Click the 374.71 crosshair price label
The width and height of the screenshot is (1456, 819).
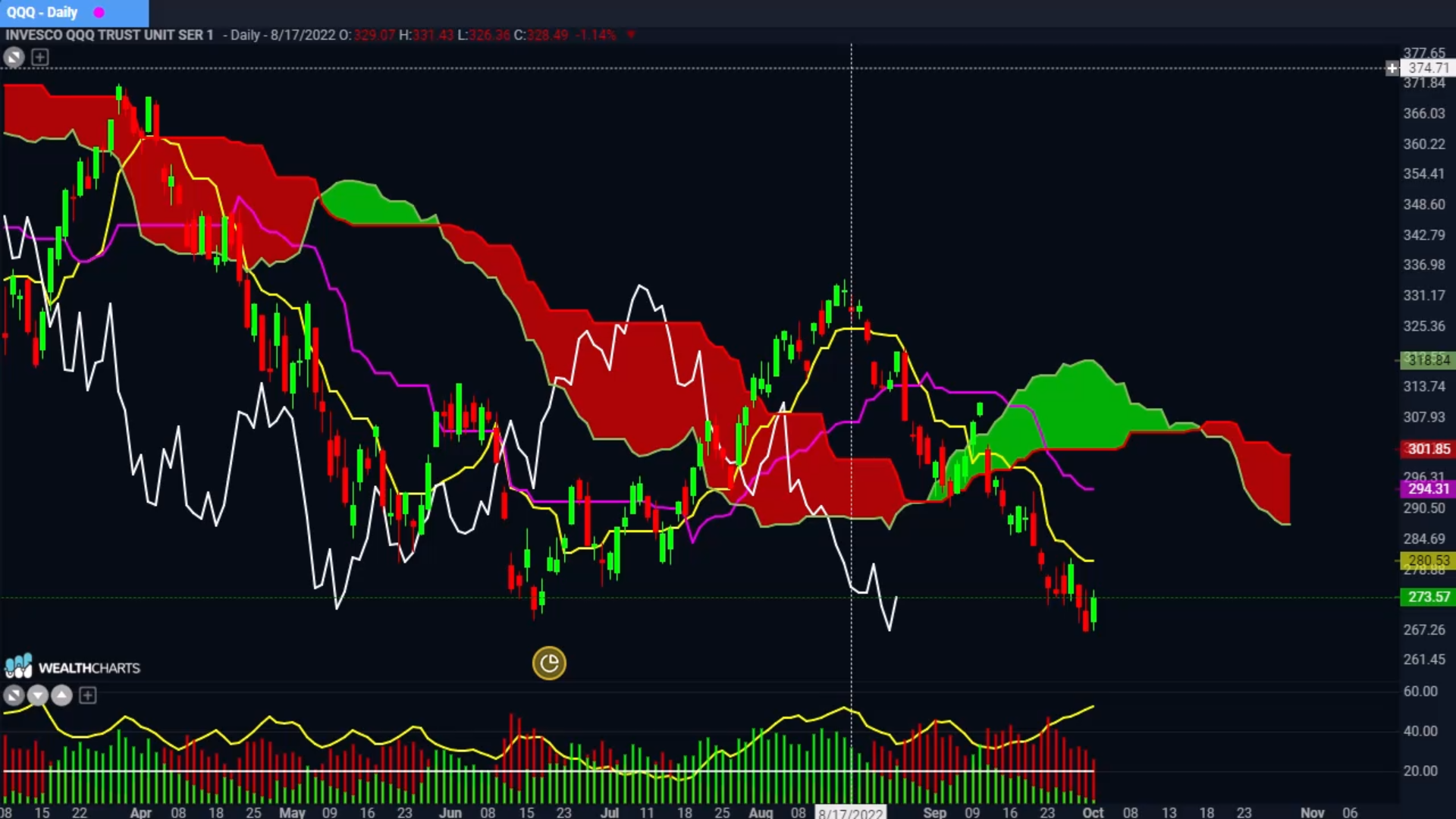(1427, 68)
